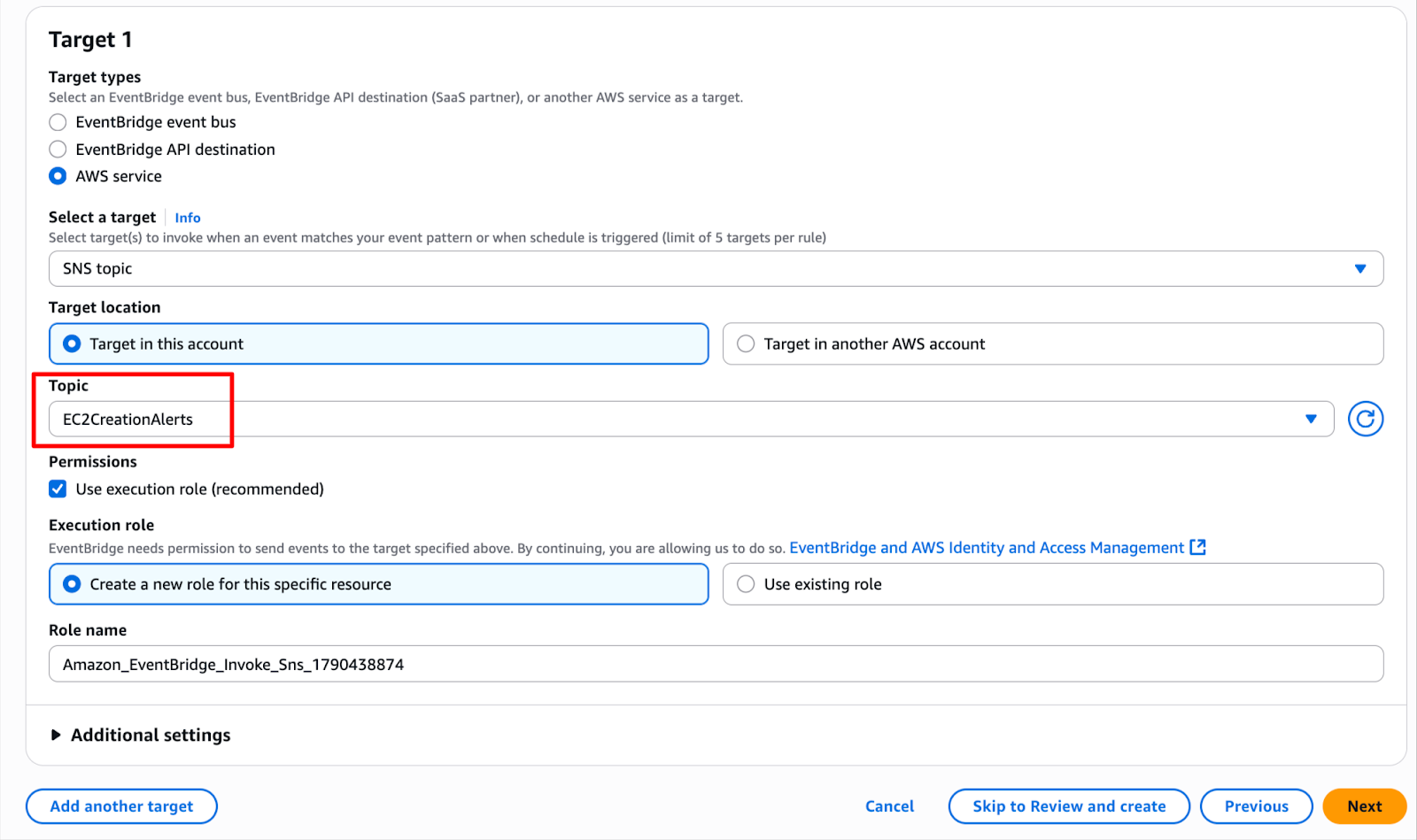Open EventBridge and AWS Identity and Access Management link
Screen dimensions: 1417x840
[x=986, y=548]
